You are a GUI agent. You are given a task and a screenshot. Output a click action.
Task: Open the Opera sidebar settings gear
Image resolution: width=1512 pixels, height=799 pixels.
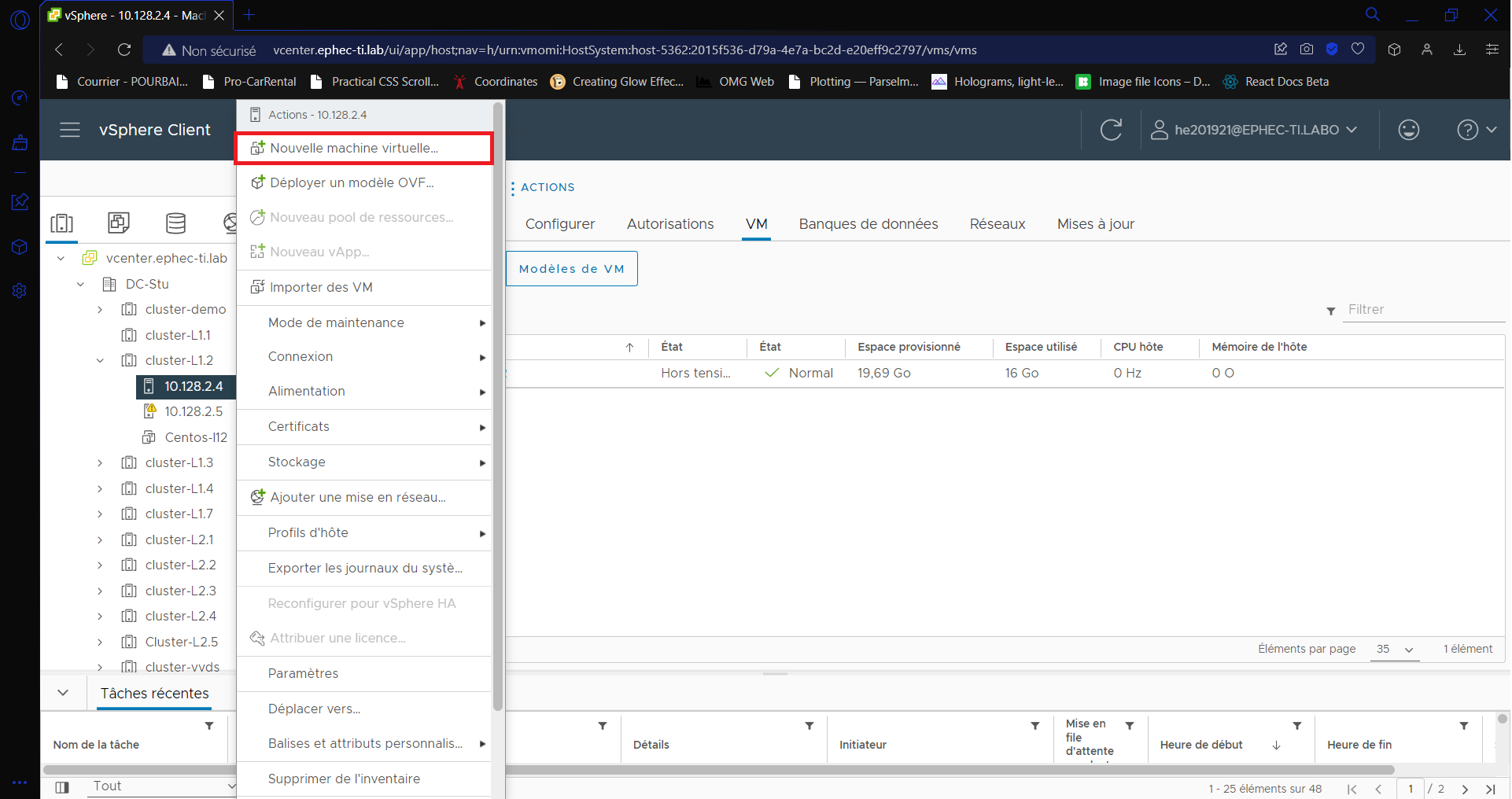[x=20, y=290]
